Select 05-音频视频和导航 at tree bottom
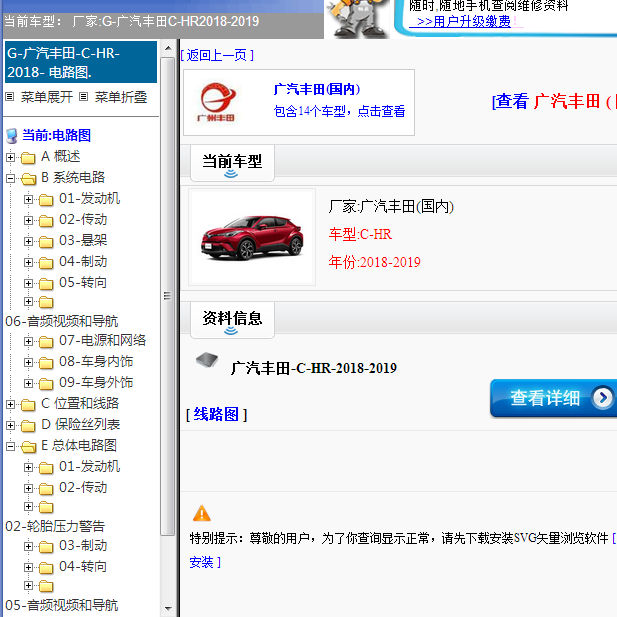The image size is (617, 617). (62, 605)
